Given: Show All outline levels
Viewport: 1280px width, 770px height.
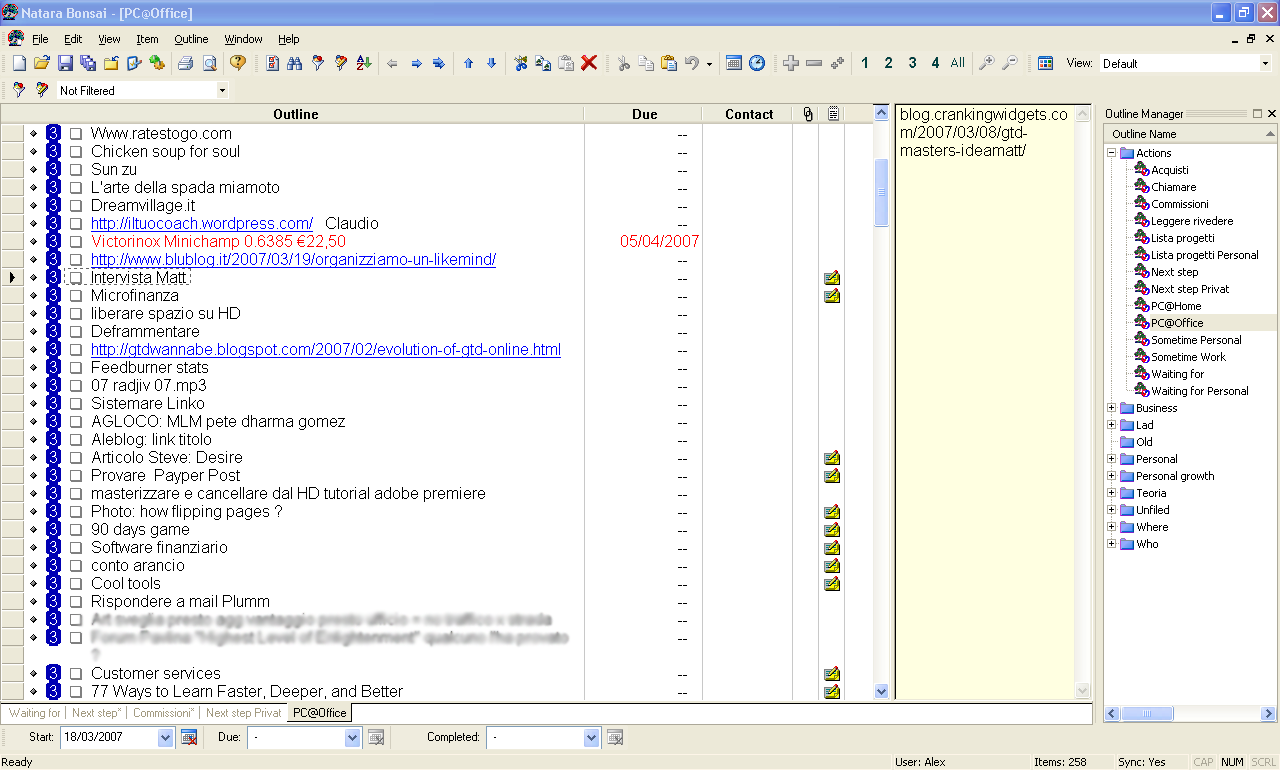Looking at the screenshot, I should (958, 63).
